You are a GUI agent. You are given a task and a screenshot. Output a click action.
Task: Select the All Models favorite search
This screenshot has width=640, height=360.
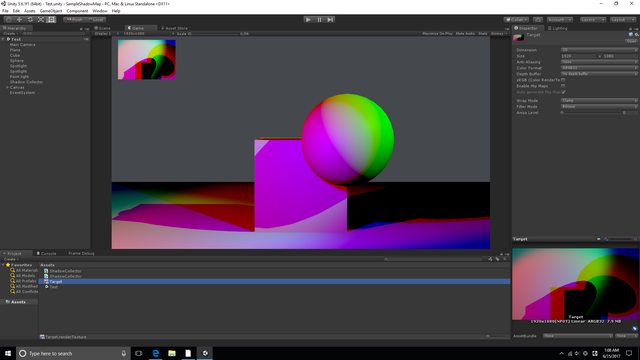pyautogui.click(x=23, y=276)
